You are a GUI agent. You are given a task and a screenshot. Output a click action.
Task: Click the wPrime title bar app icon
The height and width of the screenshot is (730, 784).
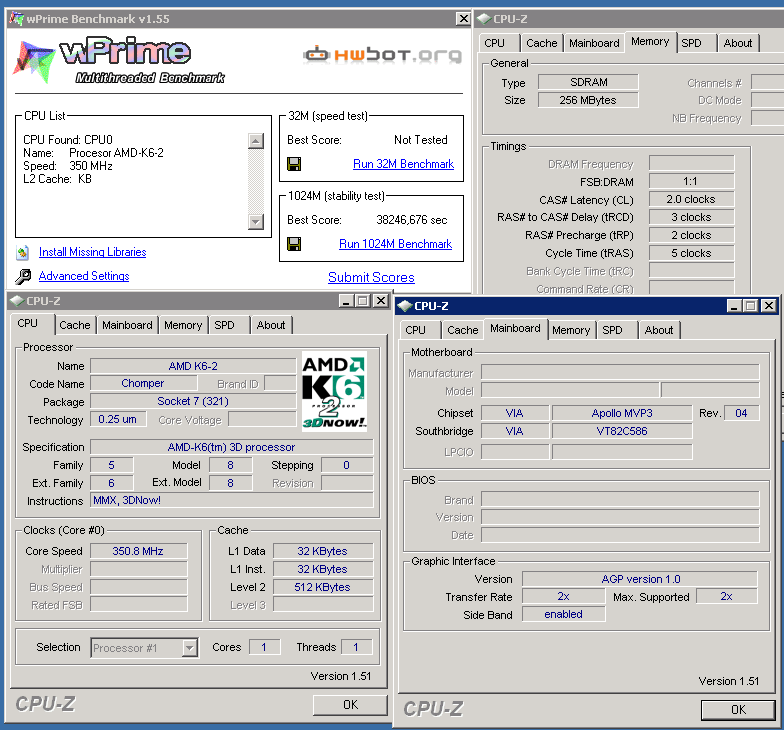click(16, 19)
